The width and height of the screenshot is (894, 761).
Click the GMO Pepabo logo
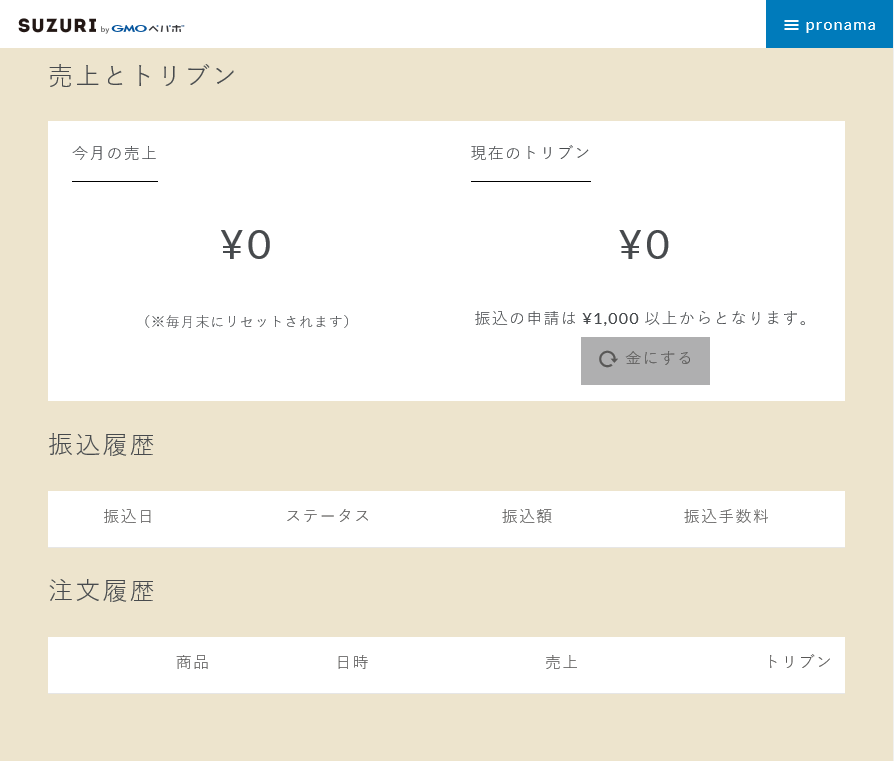147,28
